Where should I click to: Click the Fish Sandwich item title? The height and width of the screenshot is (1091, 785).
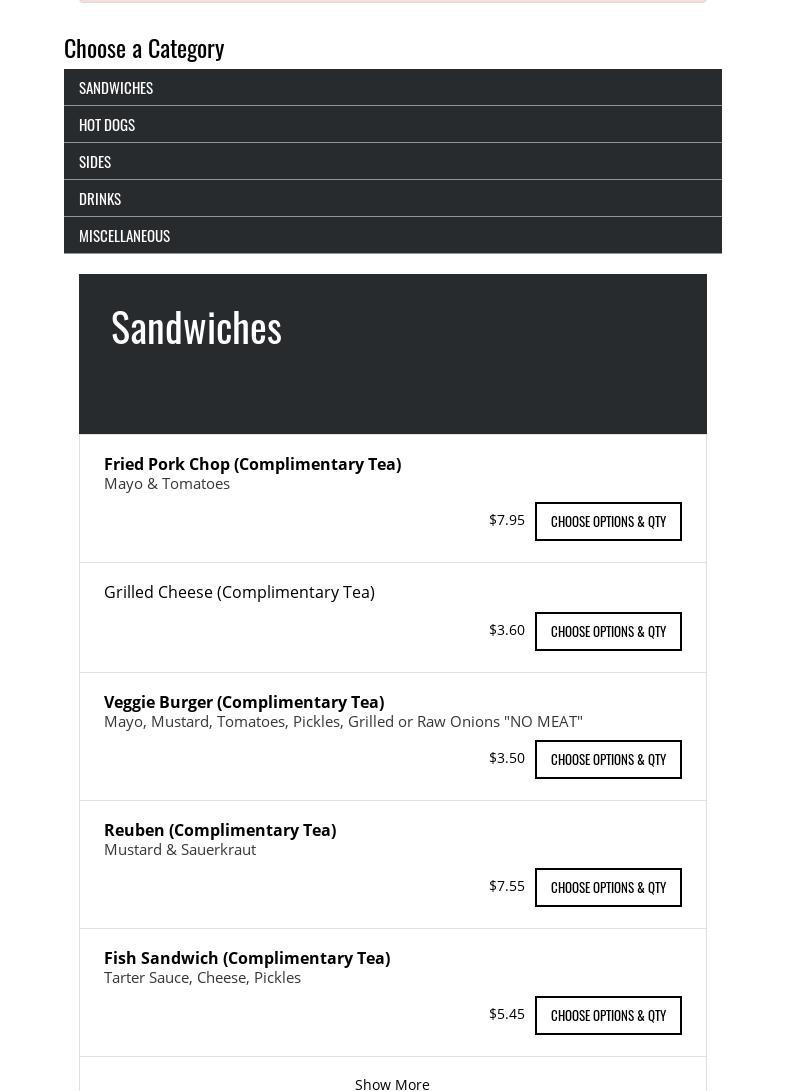(x=247, y=958)
